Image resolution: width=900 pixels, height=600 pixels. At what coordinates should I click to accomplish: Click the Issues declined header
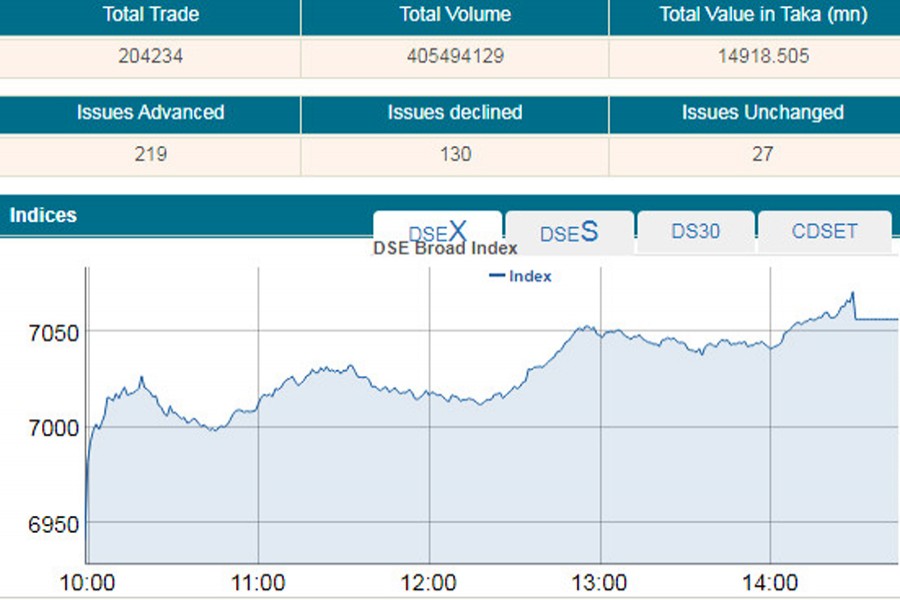(453, 113)
